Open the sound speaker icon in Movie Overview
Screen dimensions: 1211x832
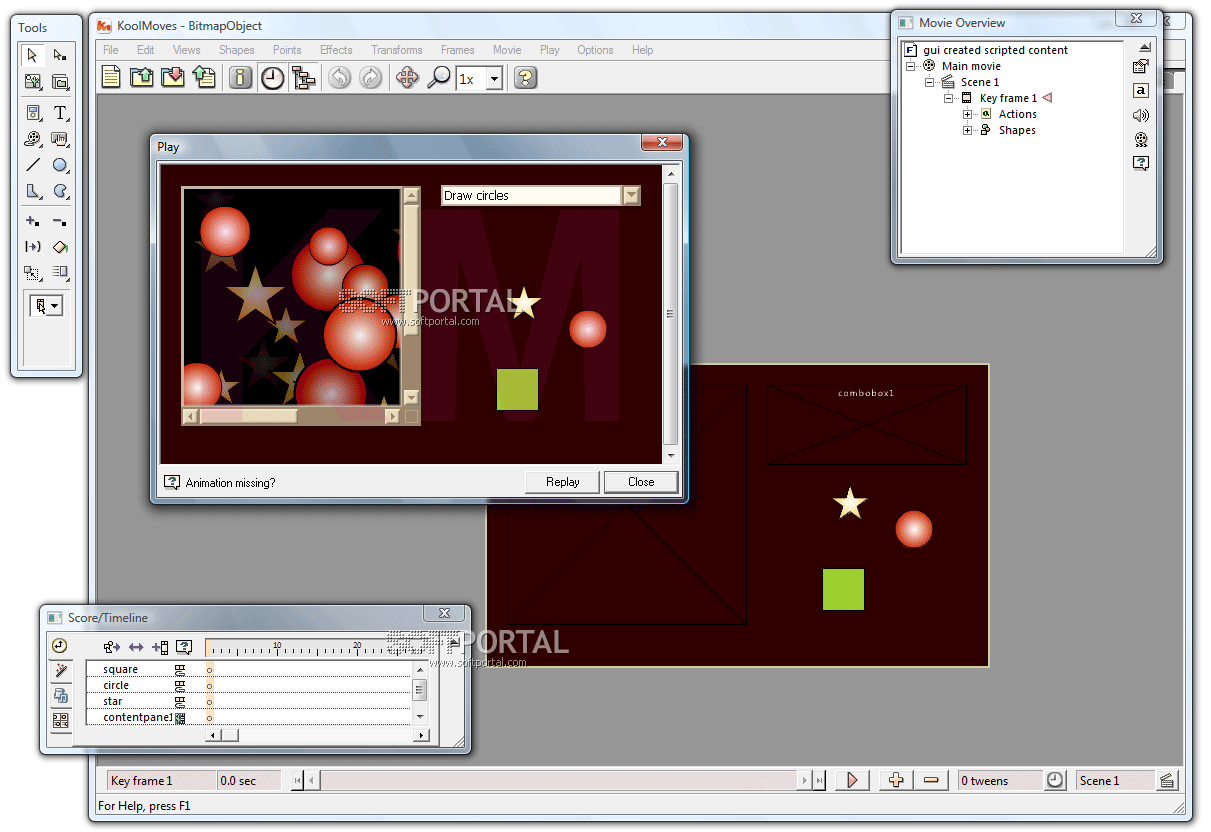tap(1141, 115)
